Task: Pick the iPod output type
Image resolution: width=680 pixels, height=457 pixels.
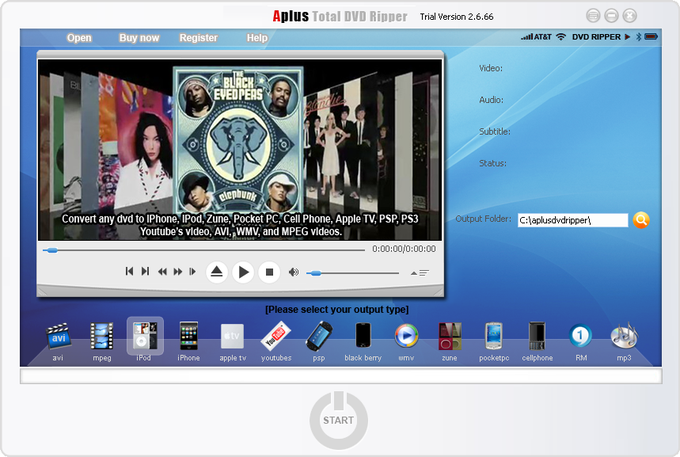Action: [x=145, y=336]
